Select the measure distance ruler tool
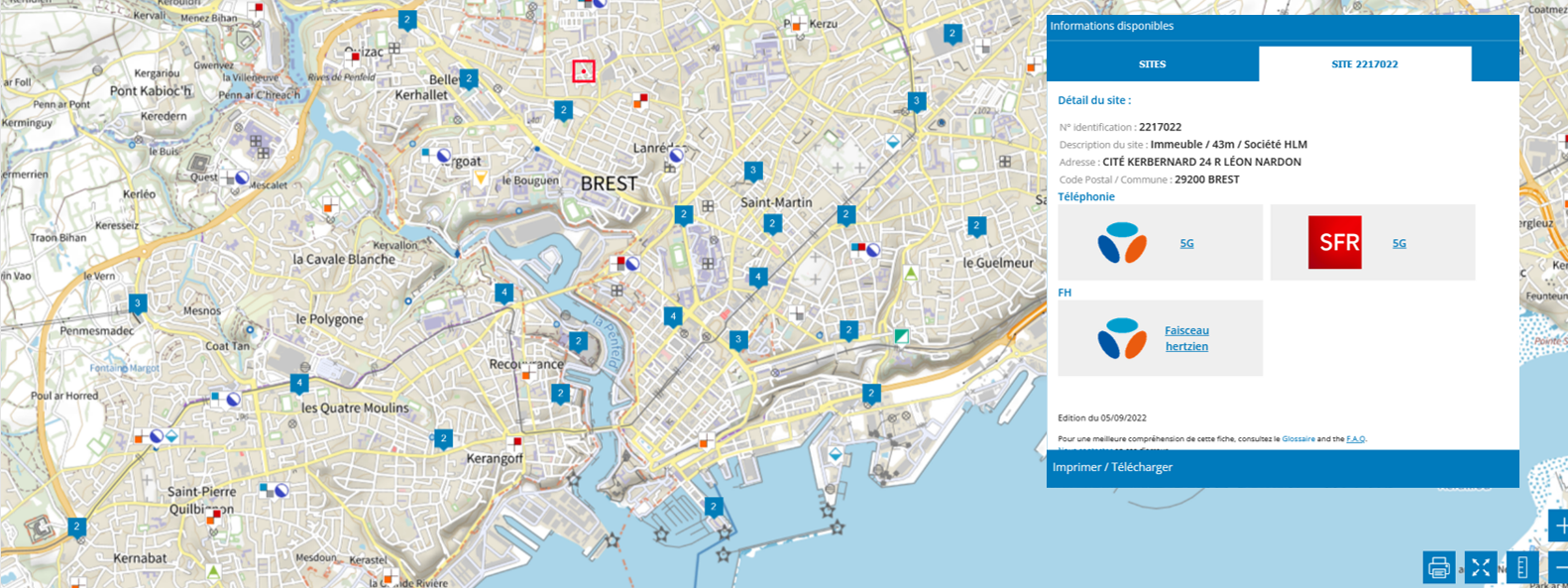Viewport: 1568px width, 588px height. (1522, 567)
